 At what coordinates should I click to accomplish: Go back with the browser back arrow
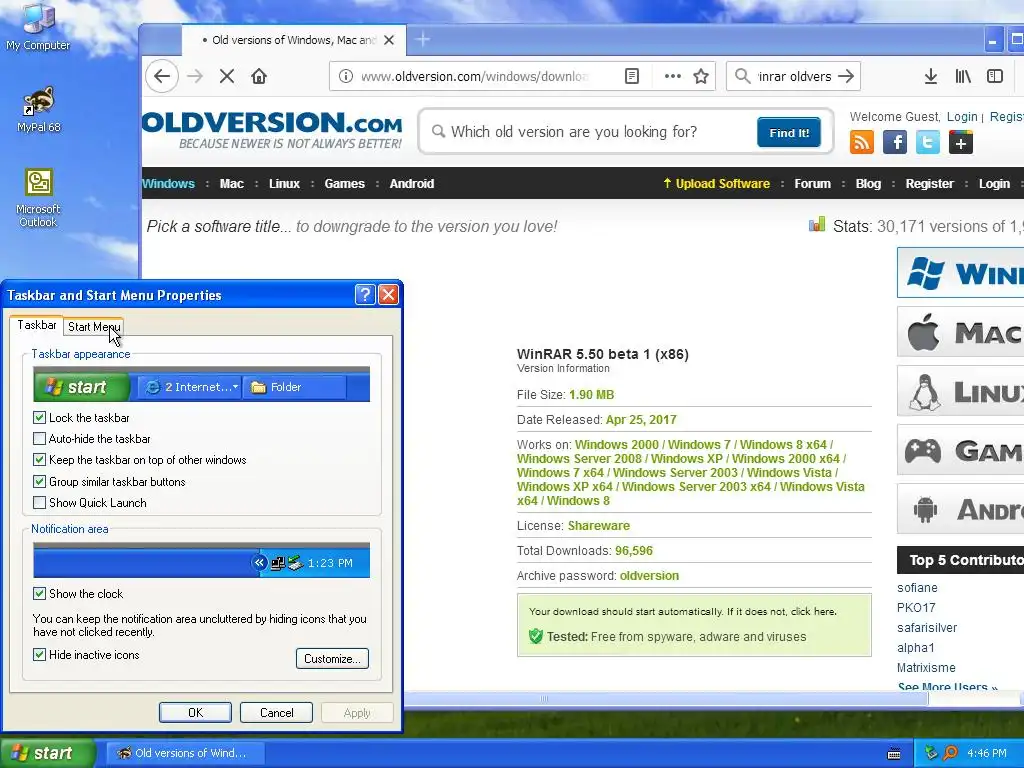[x=162, y=76]
